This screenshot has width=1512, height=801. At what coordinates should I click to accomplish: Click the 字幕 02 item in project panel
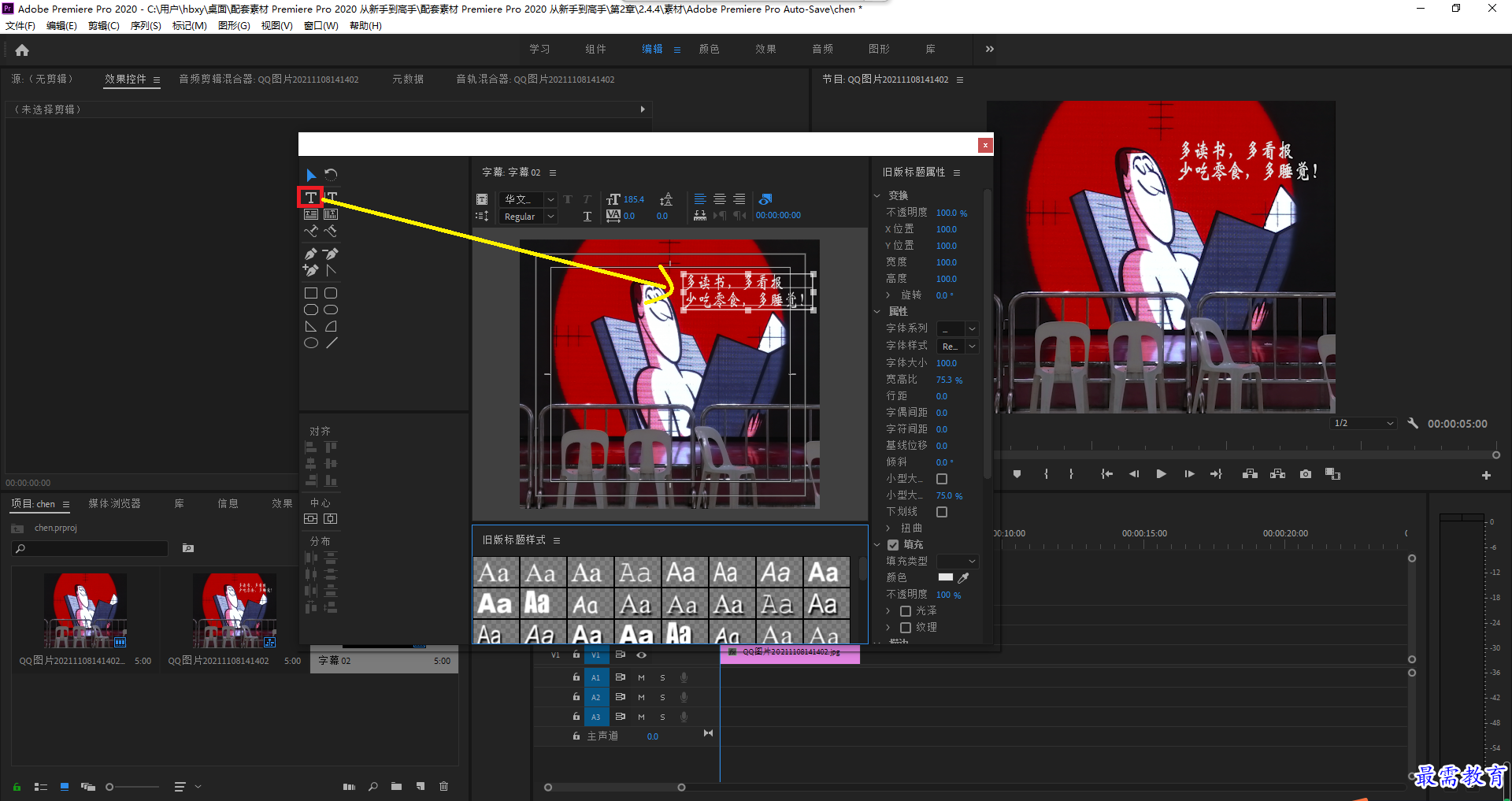(384, 661)
